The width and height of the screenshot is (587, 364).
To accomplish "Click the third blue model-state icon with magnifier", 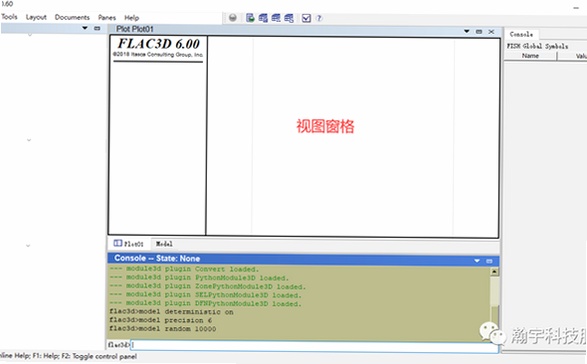I will point(289,18).
